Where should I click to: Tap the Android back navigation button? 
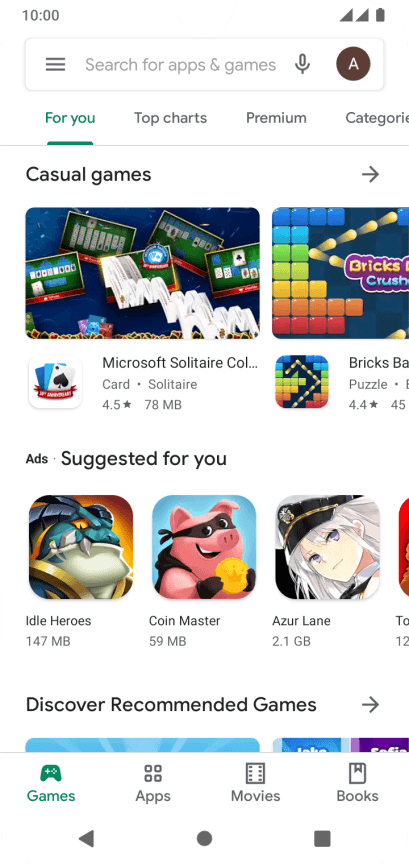pyautogui.click(x=86, y=838)
